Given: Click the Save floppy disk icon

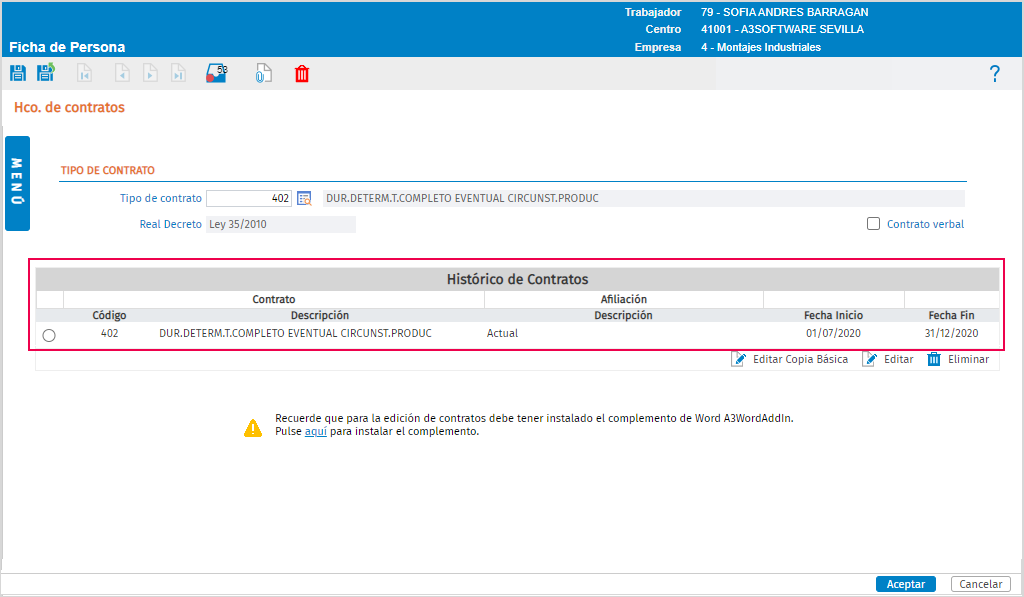Looking at the screenshot, I should 18,73.
